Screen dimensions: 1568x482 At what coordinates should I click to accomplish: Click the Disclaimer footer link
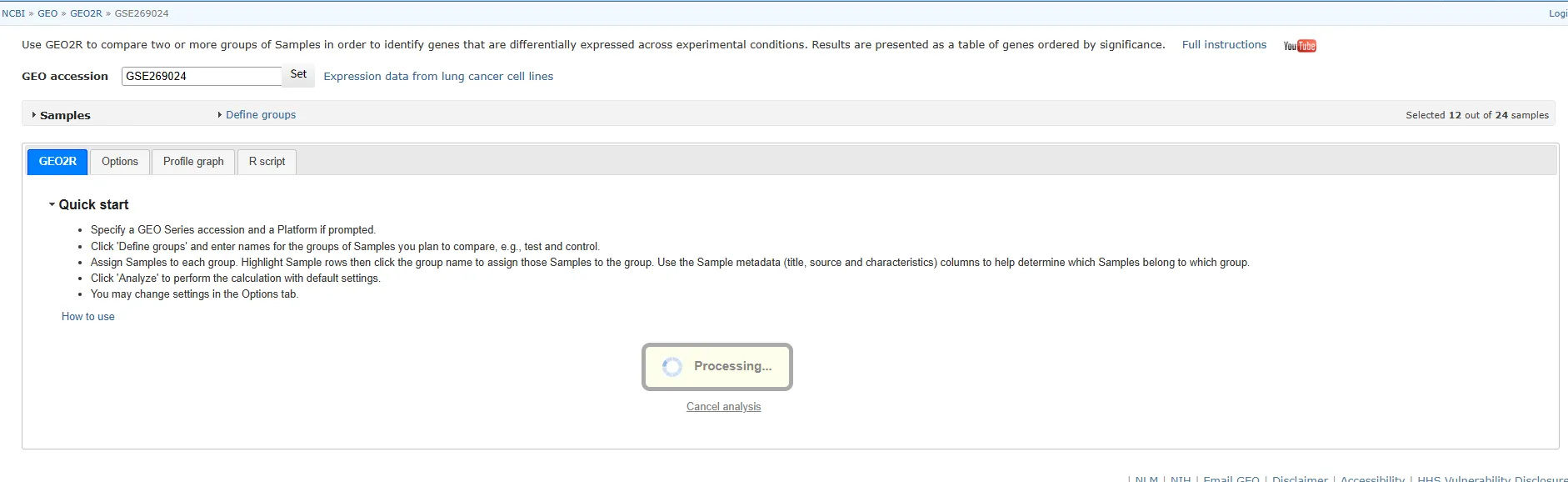(x=1300, y=479)
